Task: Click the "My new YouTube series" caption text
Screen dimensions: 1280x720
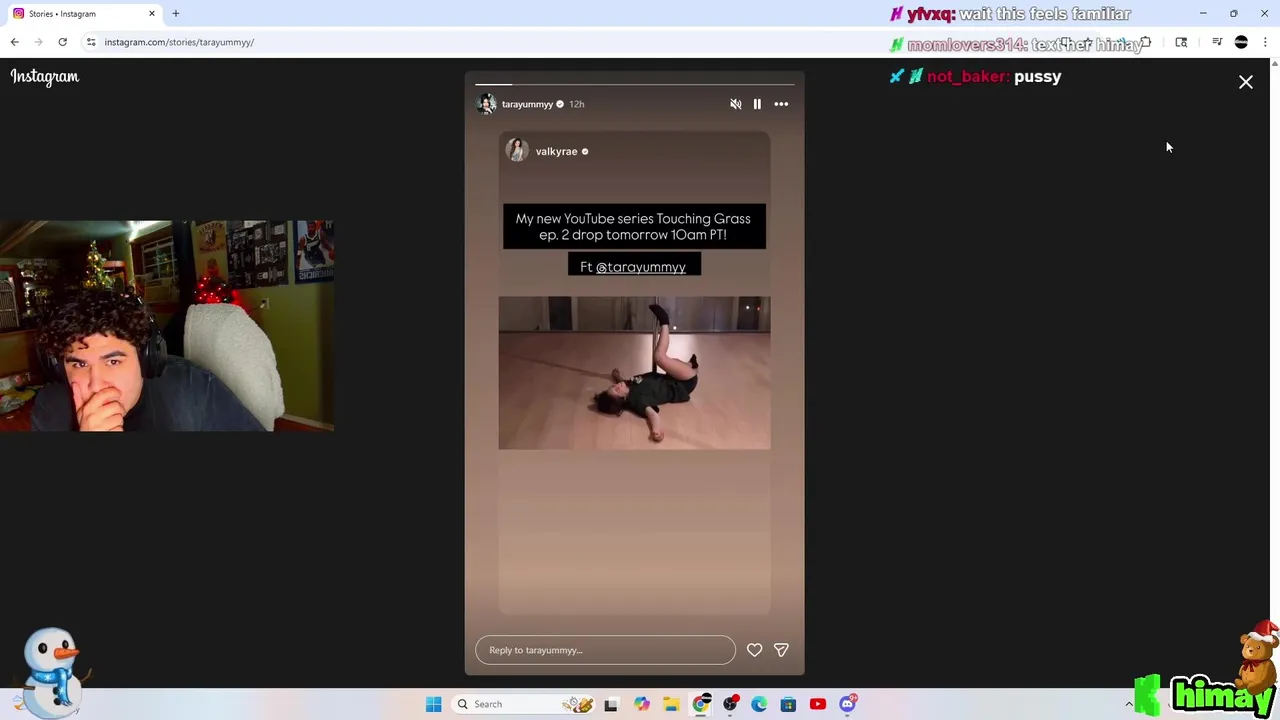Action: 634,226
